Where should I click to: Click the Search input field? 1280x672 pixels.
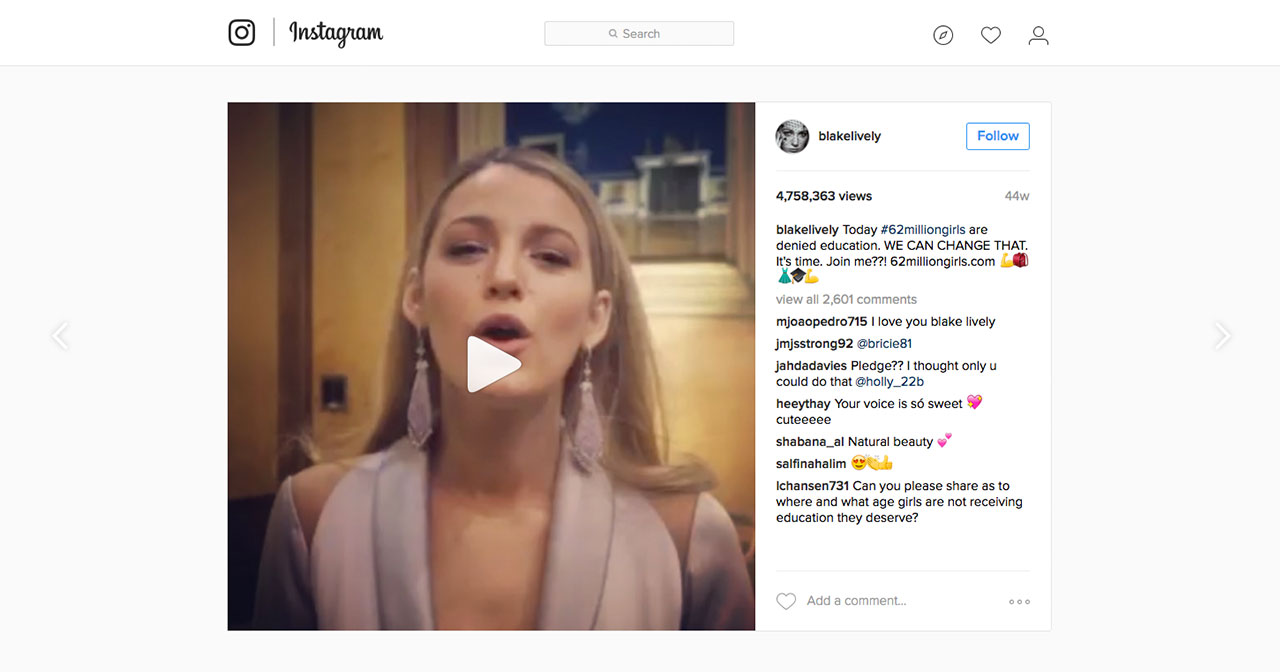(639, 34)
